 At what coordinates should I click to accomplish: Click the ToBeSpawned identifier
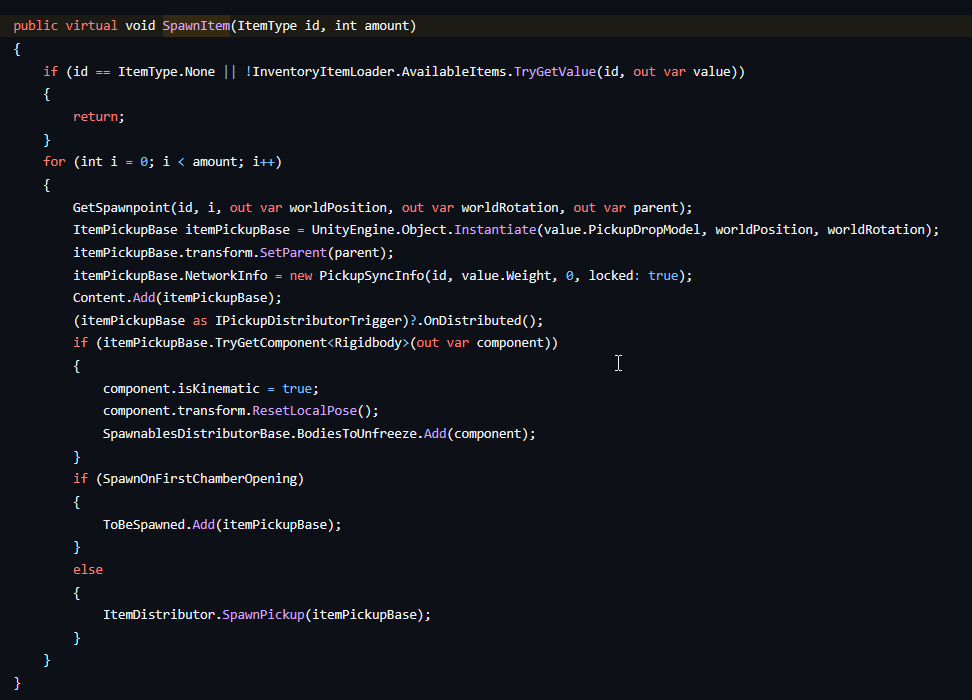point(144,525)
